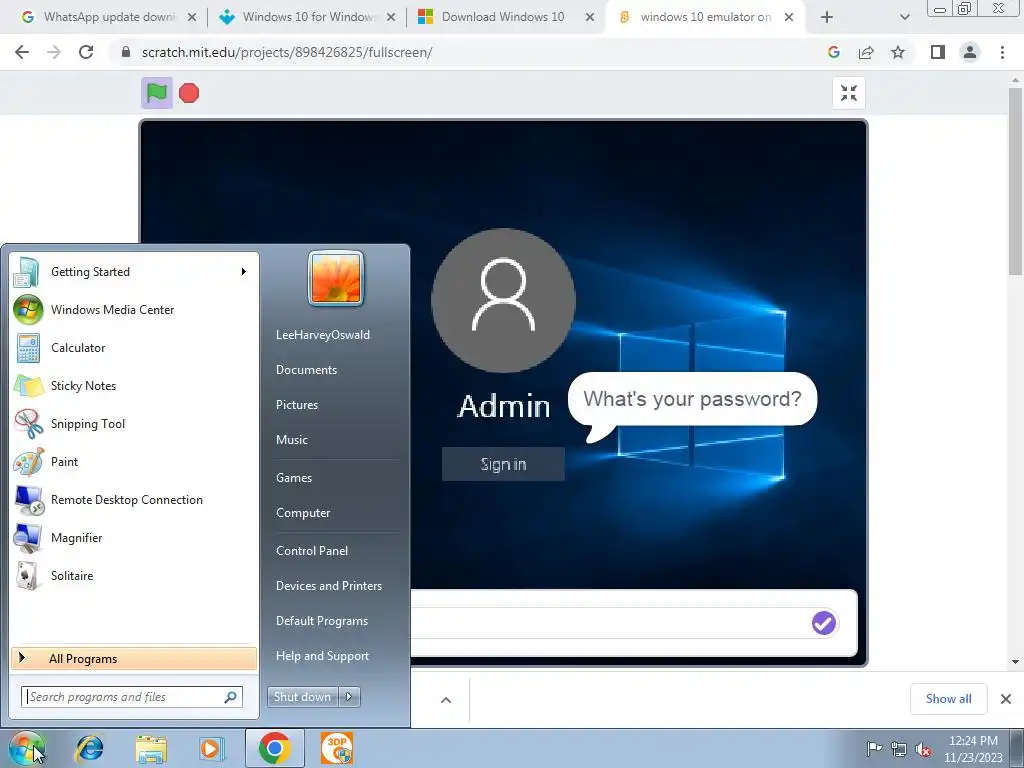
Task: Toggle the Chrome side panel icon
Action: tap(938, 52)
